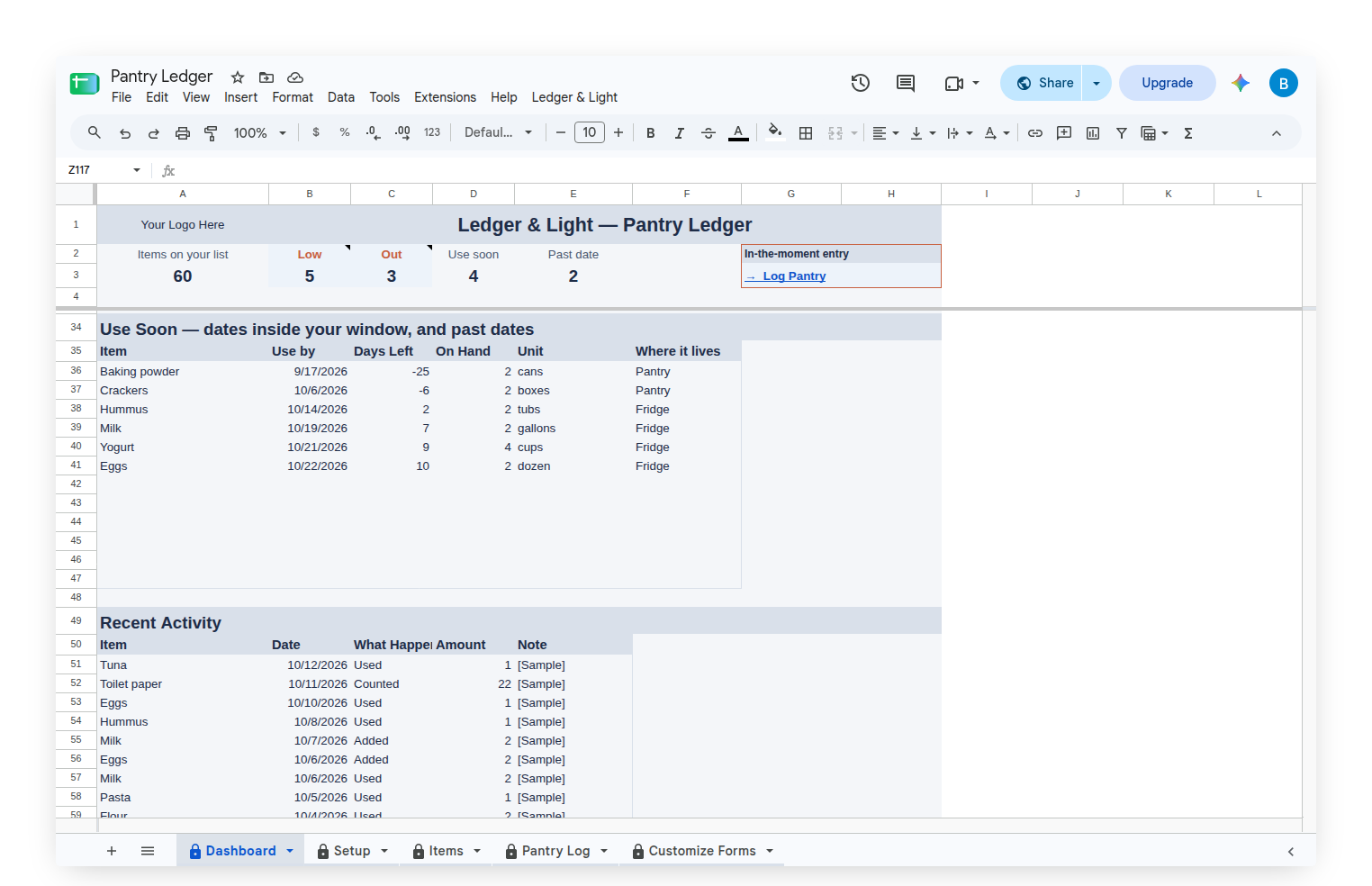Insert a link
Viewport: 1372px width, 886px height.
[1035, 132]
